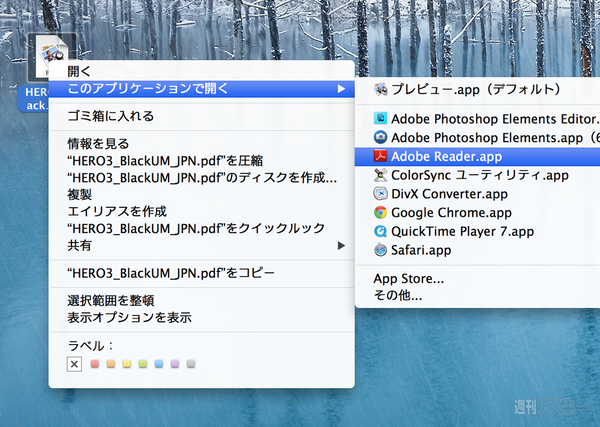Open with Safari.app
The width and height of the screenshot is (600, 427).
(x=478, y=250)
